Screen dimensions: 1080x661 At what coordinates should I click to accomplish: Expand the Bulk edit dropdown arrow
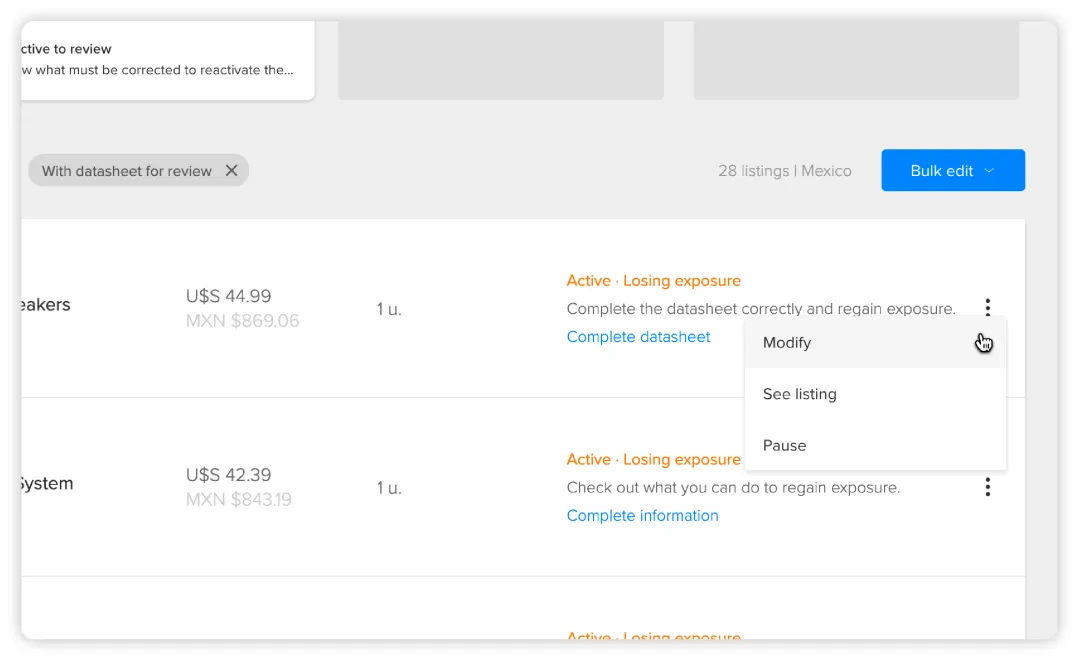[x=989, y=171]
